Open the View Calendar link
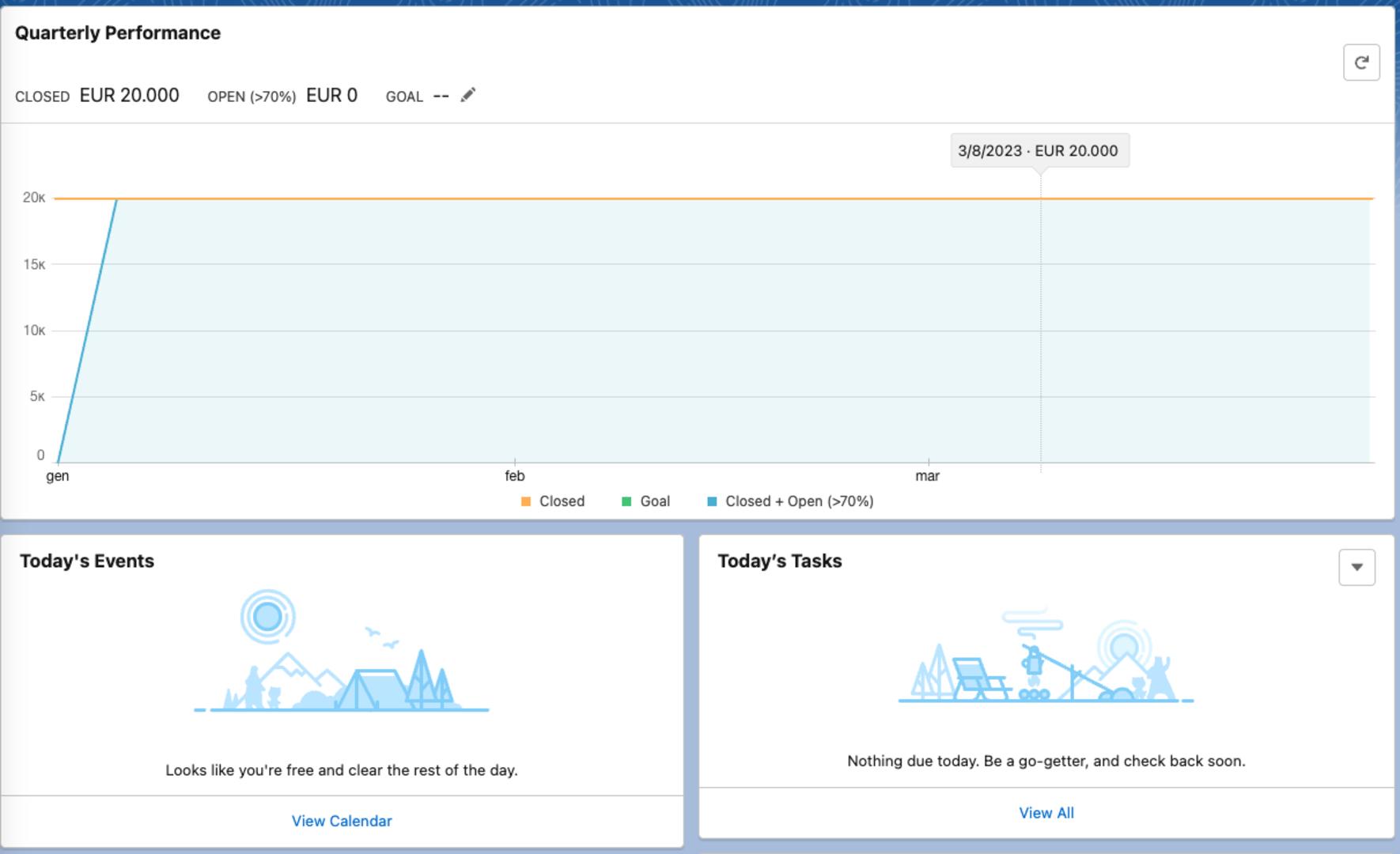Viewport: 1400px width, 854px height. click(x=342, y=821)
